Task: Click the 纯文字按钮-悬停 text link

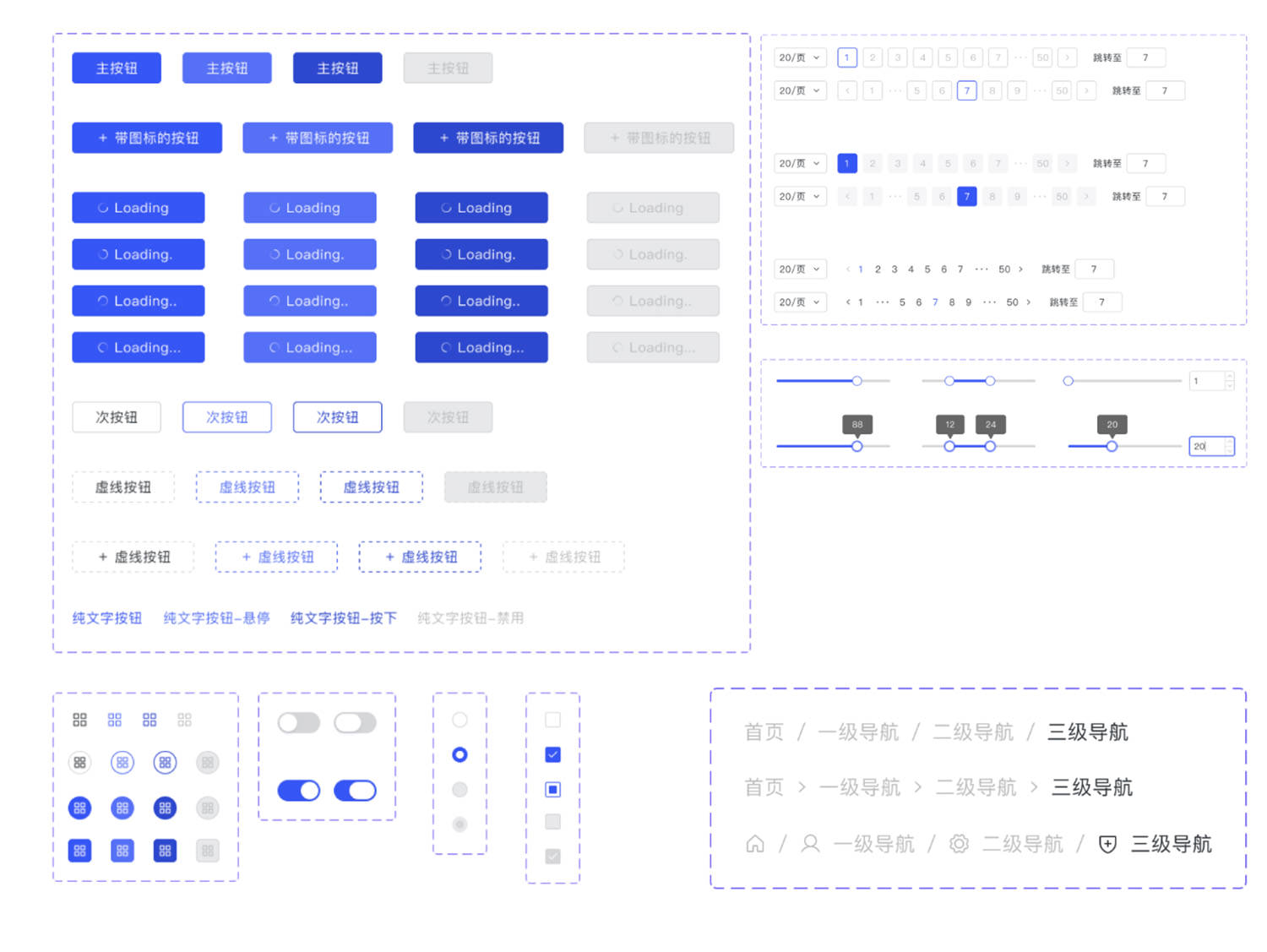Action: (x=216, y=618)
